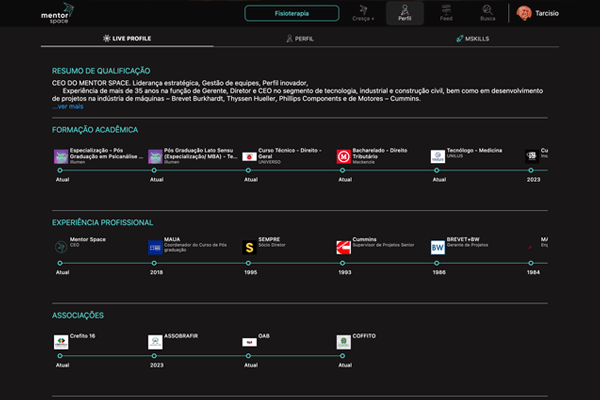Click the OAB association logo
Screen dimensions: 600x400
pyautogui.click(x=249, y=342)
